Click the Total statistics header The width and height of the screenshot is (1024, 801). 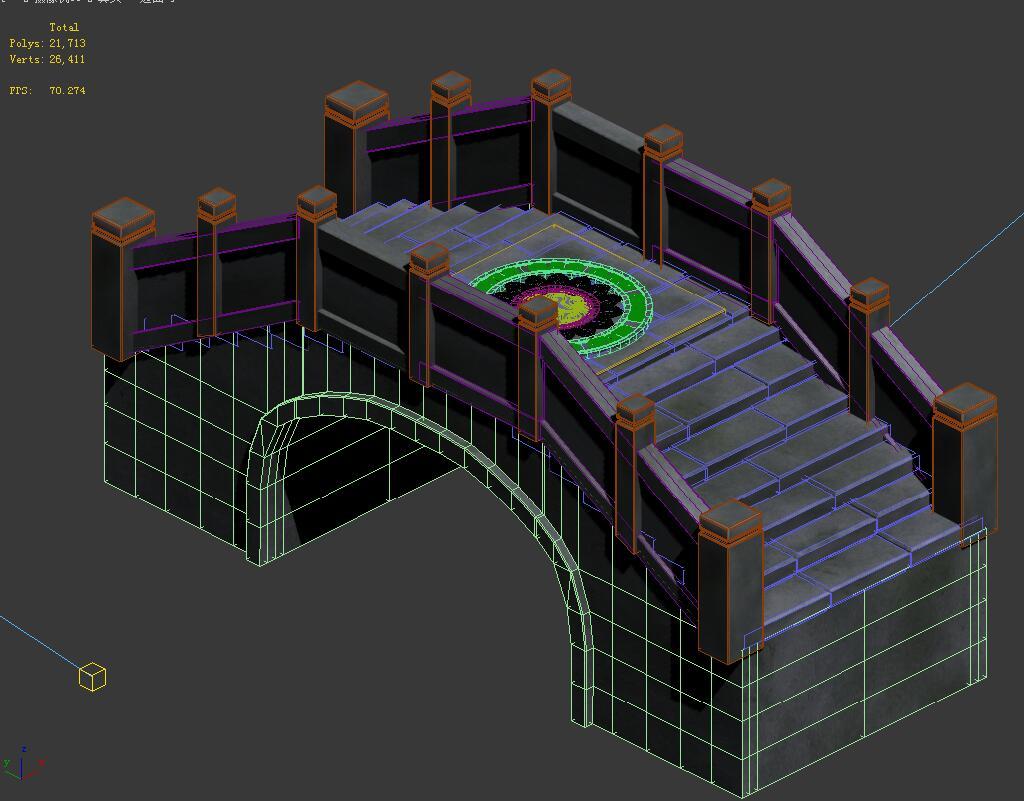[64, 28]
